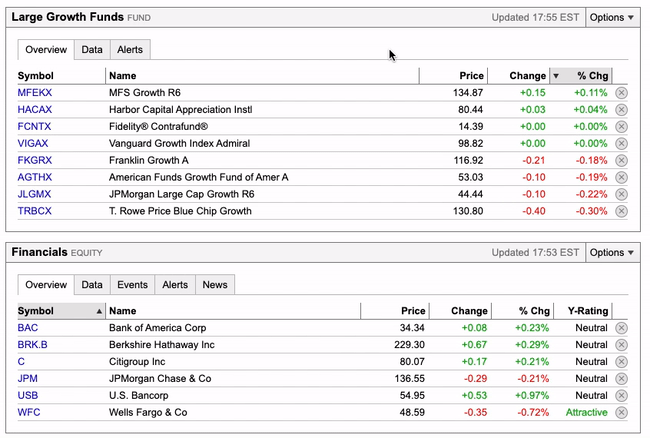Open News tab in Financials

215,285
